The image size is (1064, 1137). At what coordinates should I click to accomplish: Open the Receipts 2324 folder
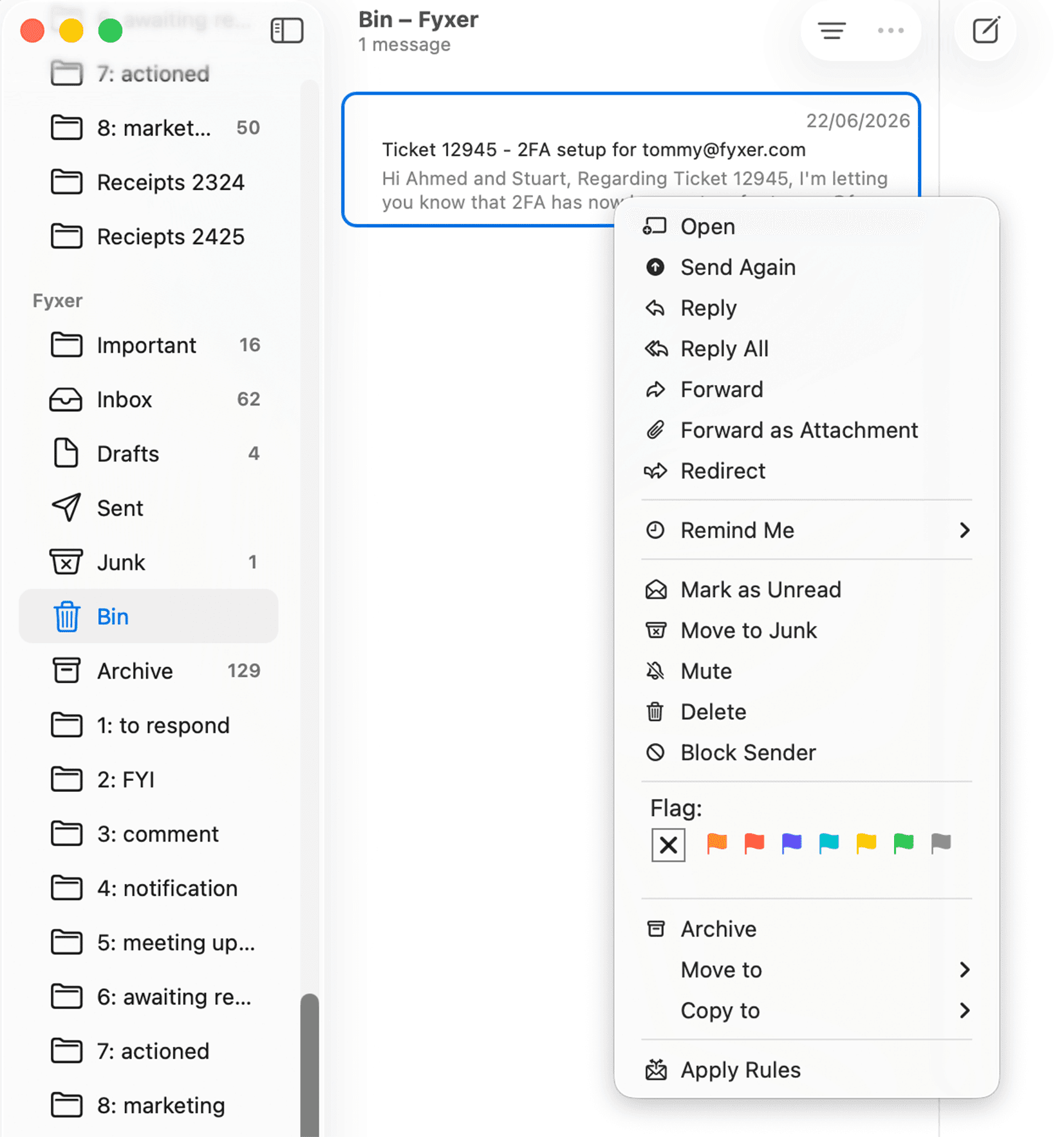coord(149,182)
